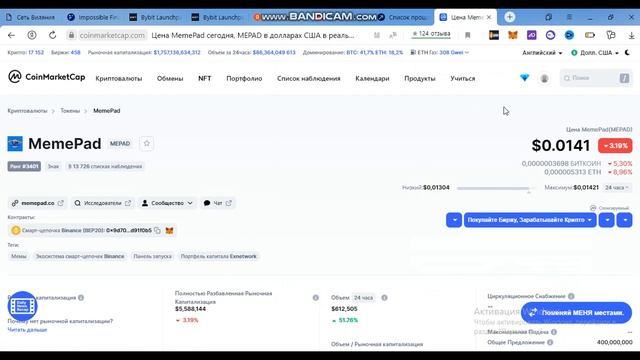Open the memepad.co website link
Viewport: 640px width, 360px height.
click(x=38, y=203)
